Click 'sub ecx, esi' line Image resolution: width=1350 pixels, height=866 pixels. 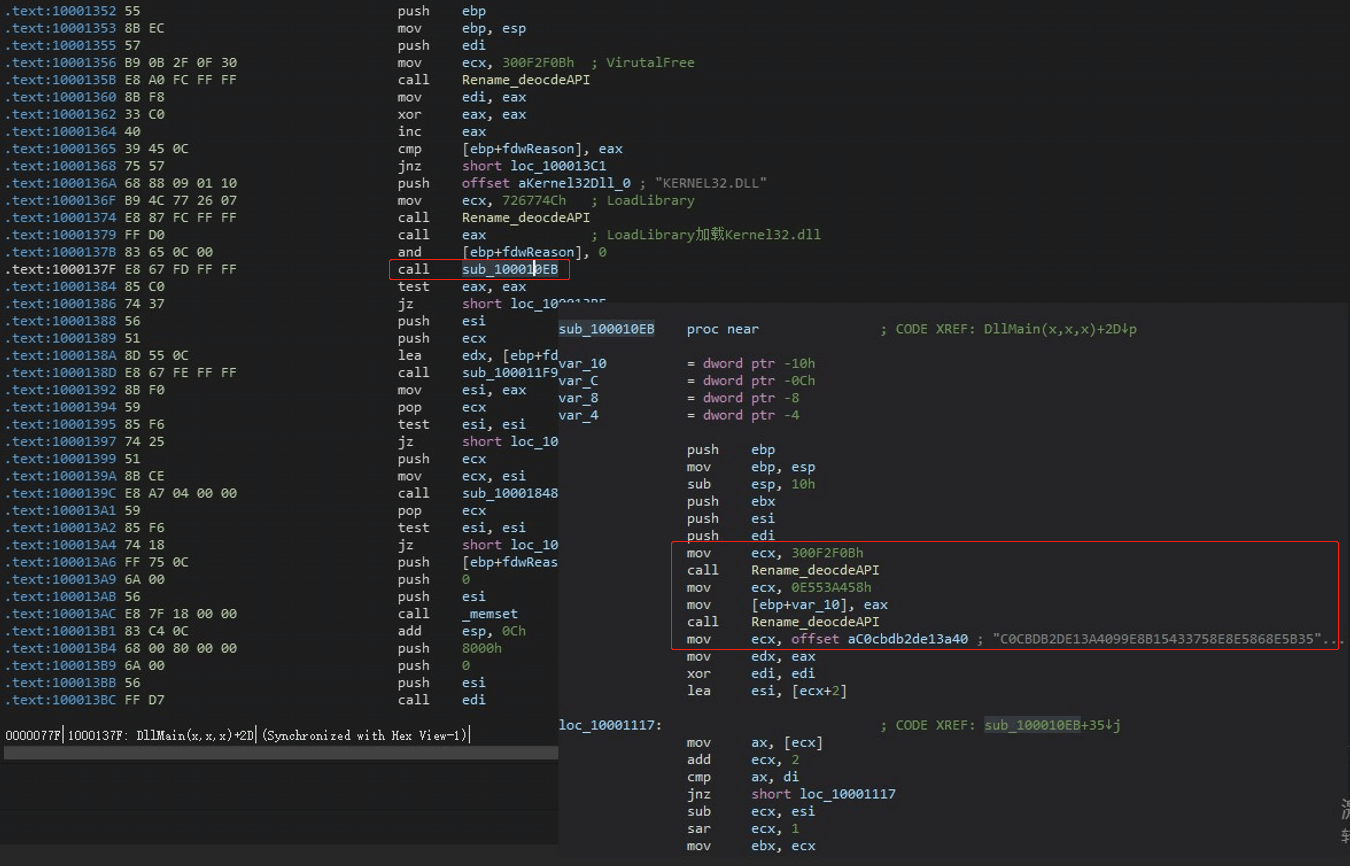(x=751, y=811)
